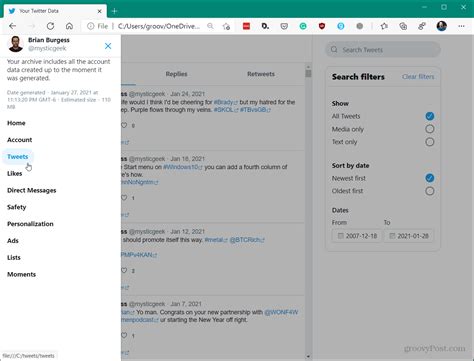The image size is (474, 361).
Task: Open Tweets in the side menu
Action: pos(17,157)
